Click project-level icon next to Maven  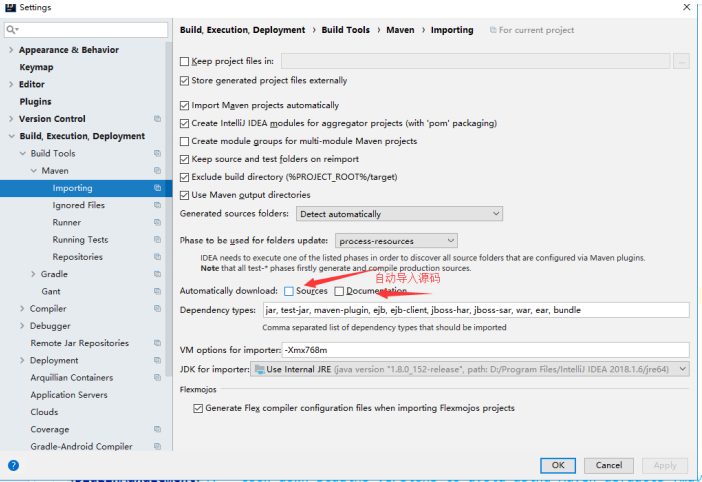pos(157,171)
